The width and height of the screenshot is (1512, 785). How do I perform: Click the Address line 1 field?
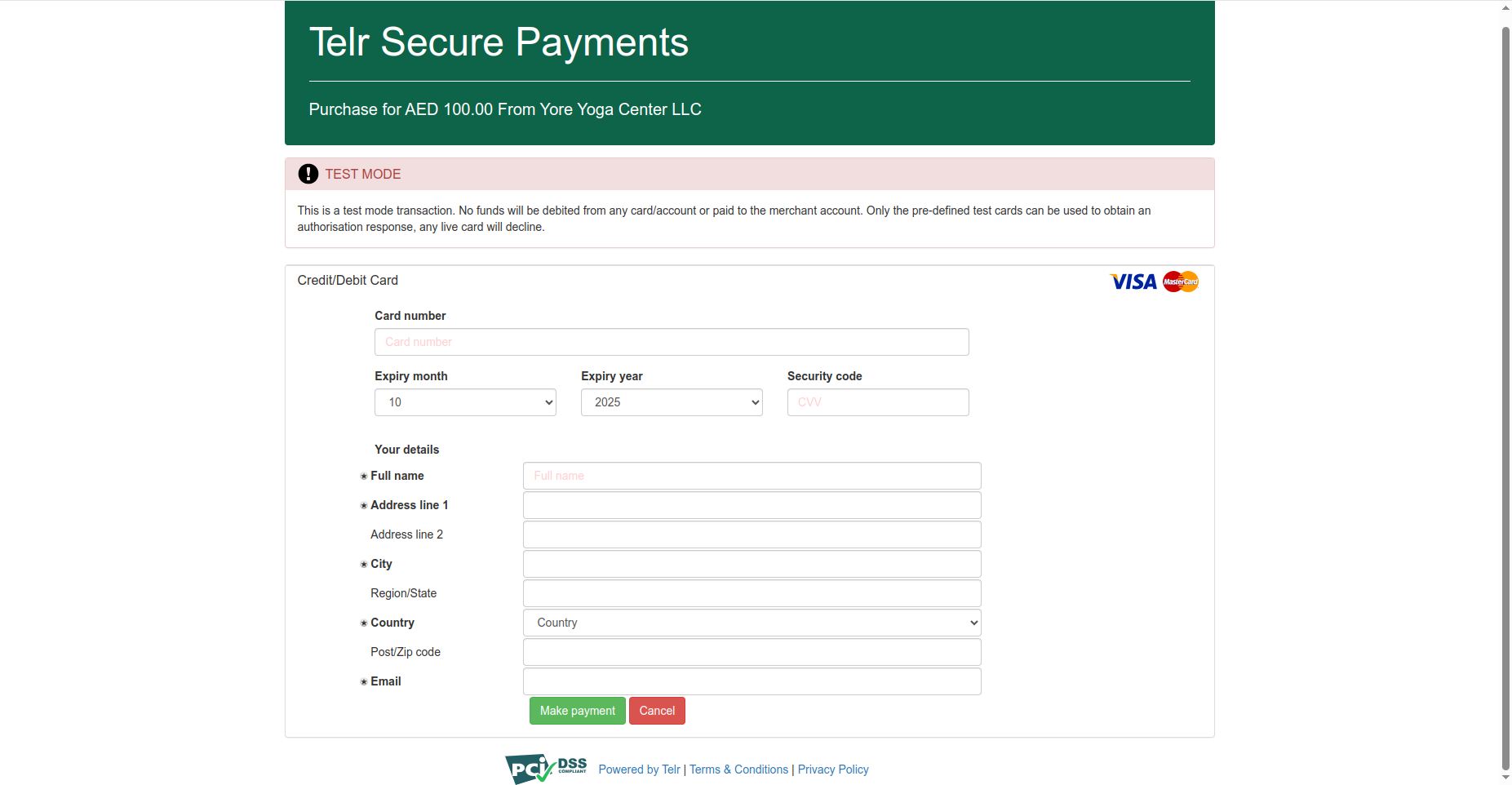751,504
